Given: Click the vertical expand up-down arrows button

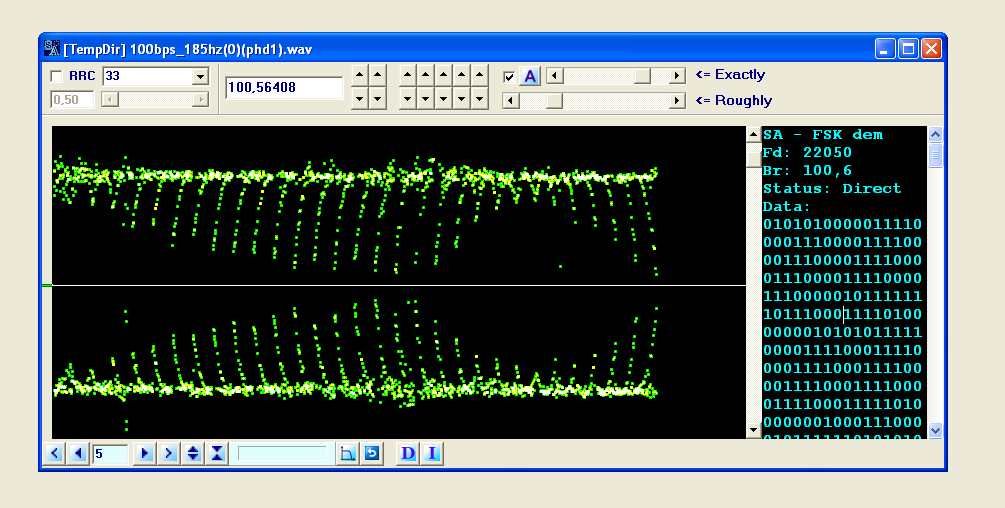Looking at the screenshot, I should (193, 454).
